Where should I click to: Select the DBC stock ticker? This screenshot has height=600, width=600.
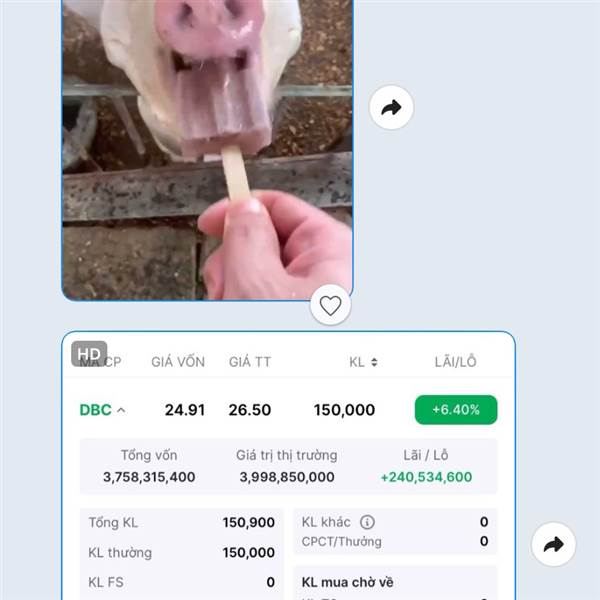(x=95, y=410)
